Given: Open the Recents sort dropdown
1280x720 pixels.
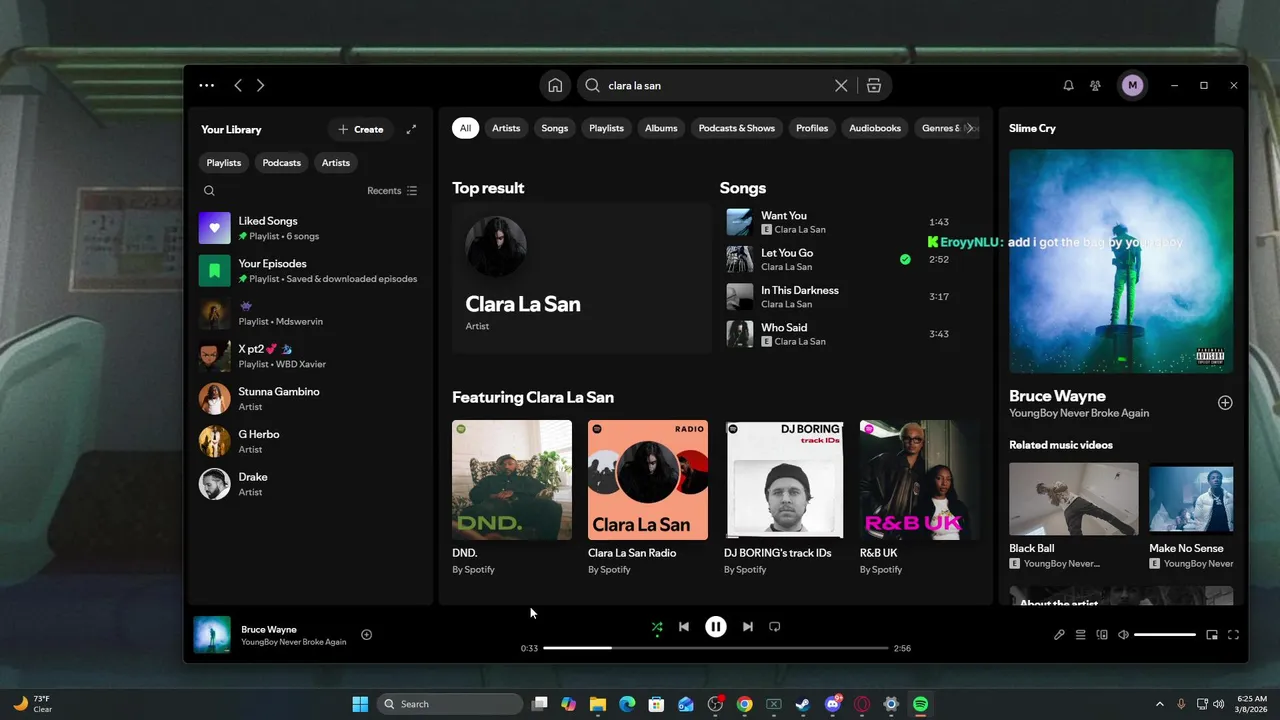Looking at the screenshot, I should (392, 191).
